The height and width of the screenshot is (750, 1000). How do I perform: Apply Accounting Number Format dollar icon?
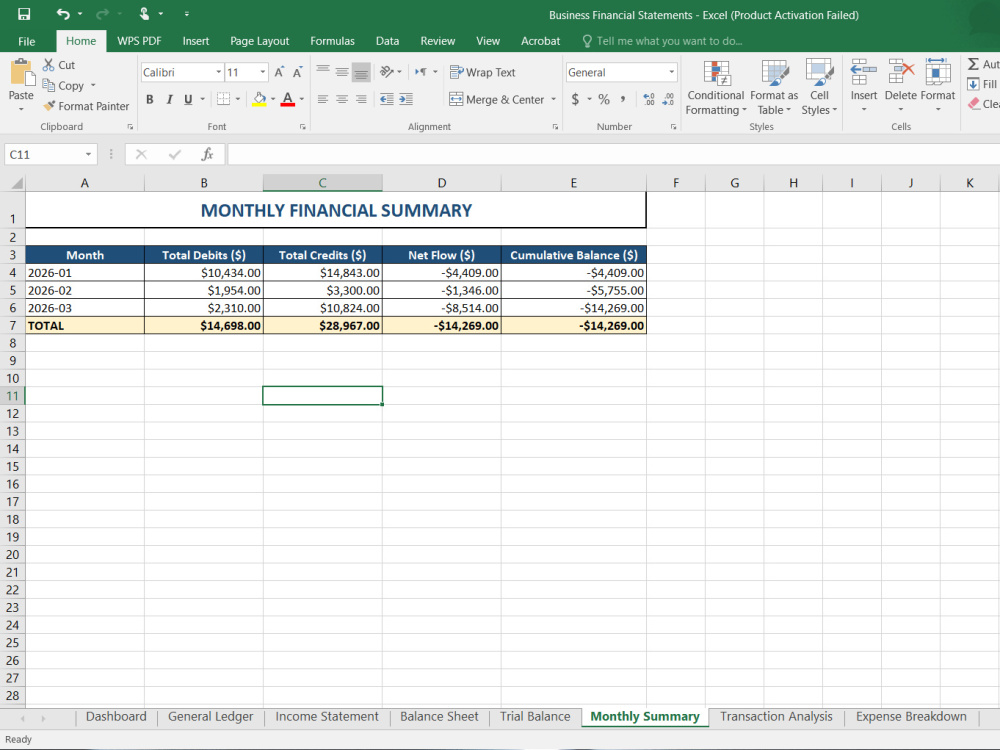tap(575, 99)
